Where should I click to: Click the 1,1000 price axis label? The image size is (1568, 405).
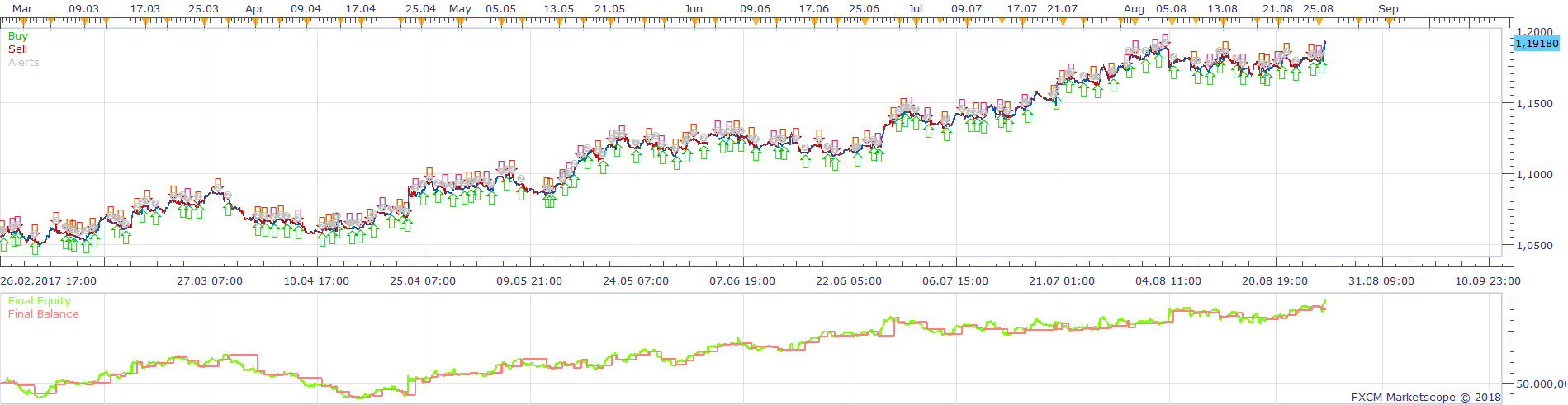pos(1534,175)
